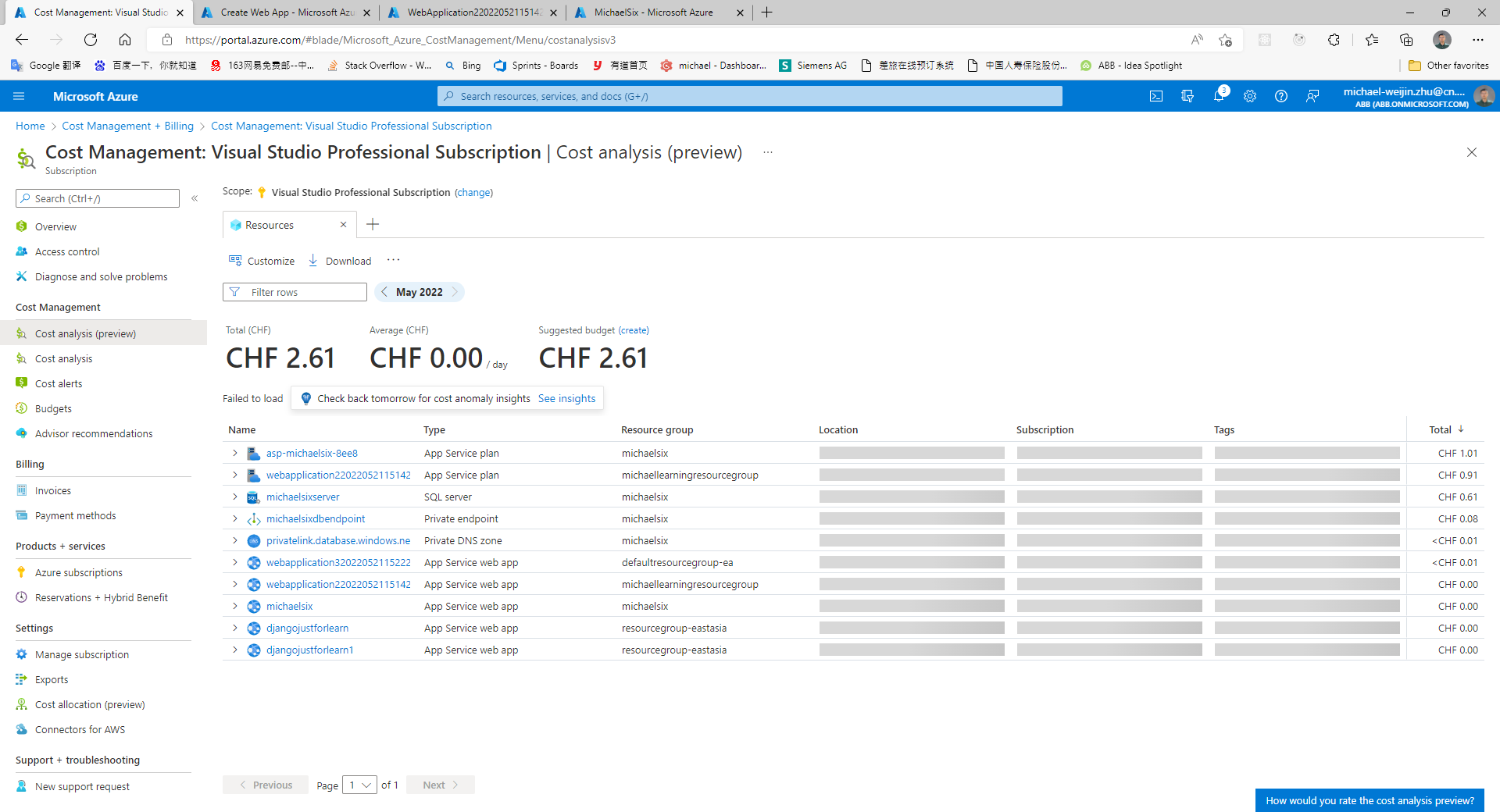This screenshot has width=1500, height=812.
Task: Expand privatelink.database.windows.net row
Action: [x=234, y=540]
